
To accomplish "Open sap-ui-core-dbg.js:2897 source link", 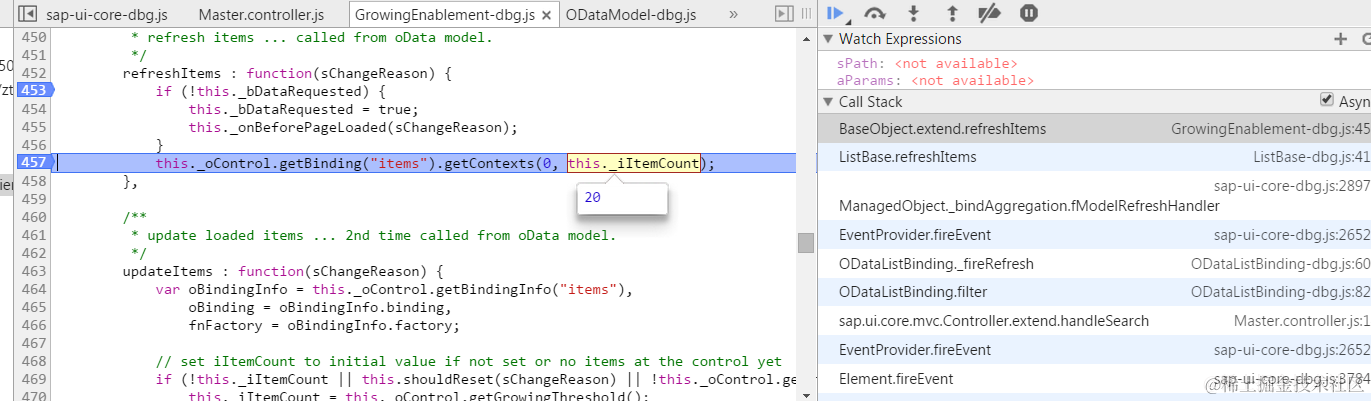I will click(1291, 186).
